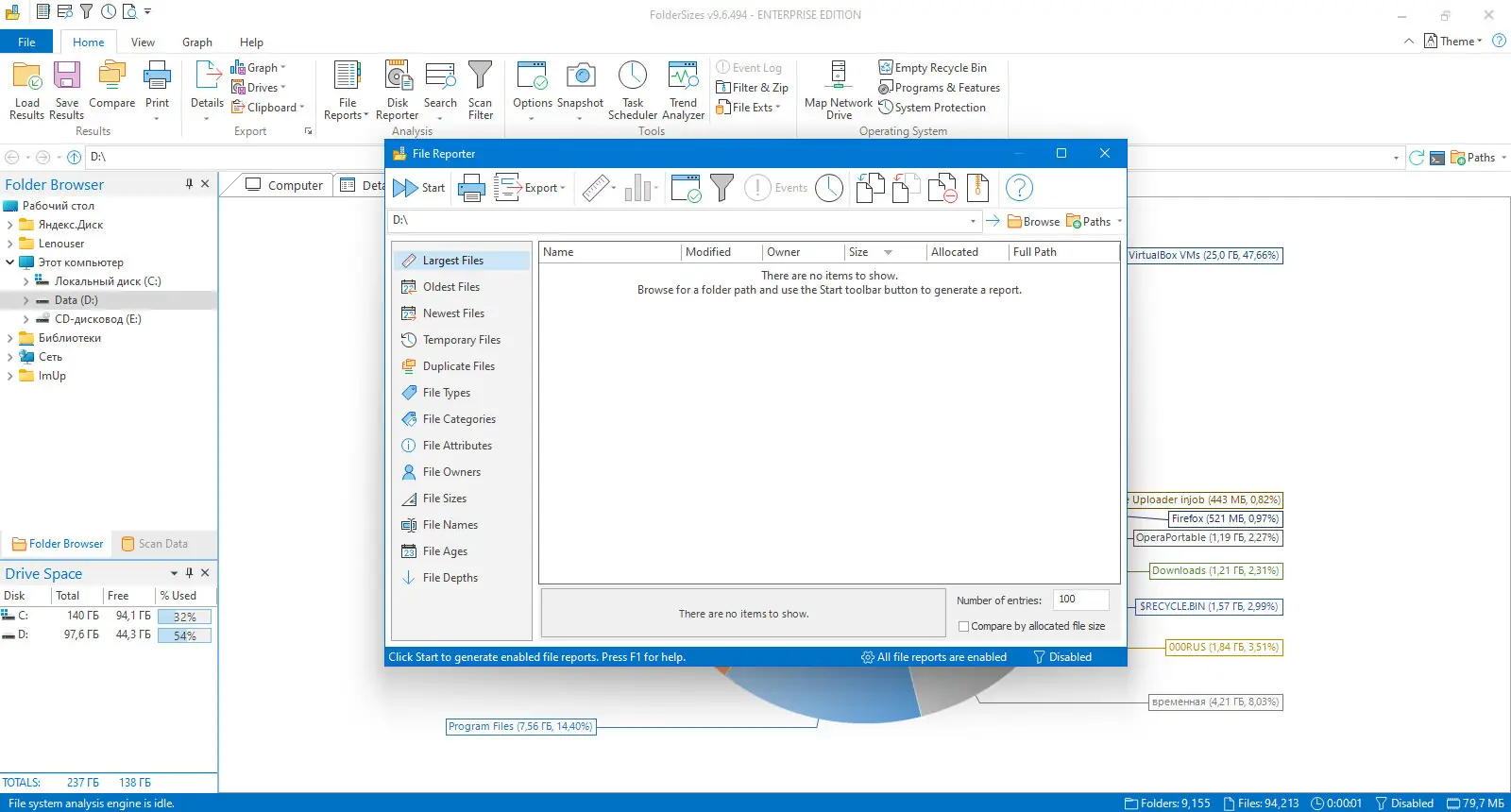Image resolution: width=1511 pixels, height=812 pixels.
Task: Enable Compare by allocated file size checkbox
Action: (x=963, y=626)
